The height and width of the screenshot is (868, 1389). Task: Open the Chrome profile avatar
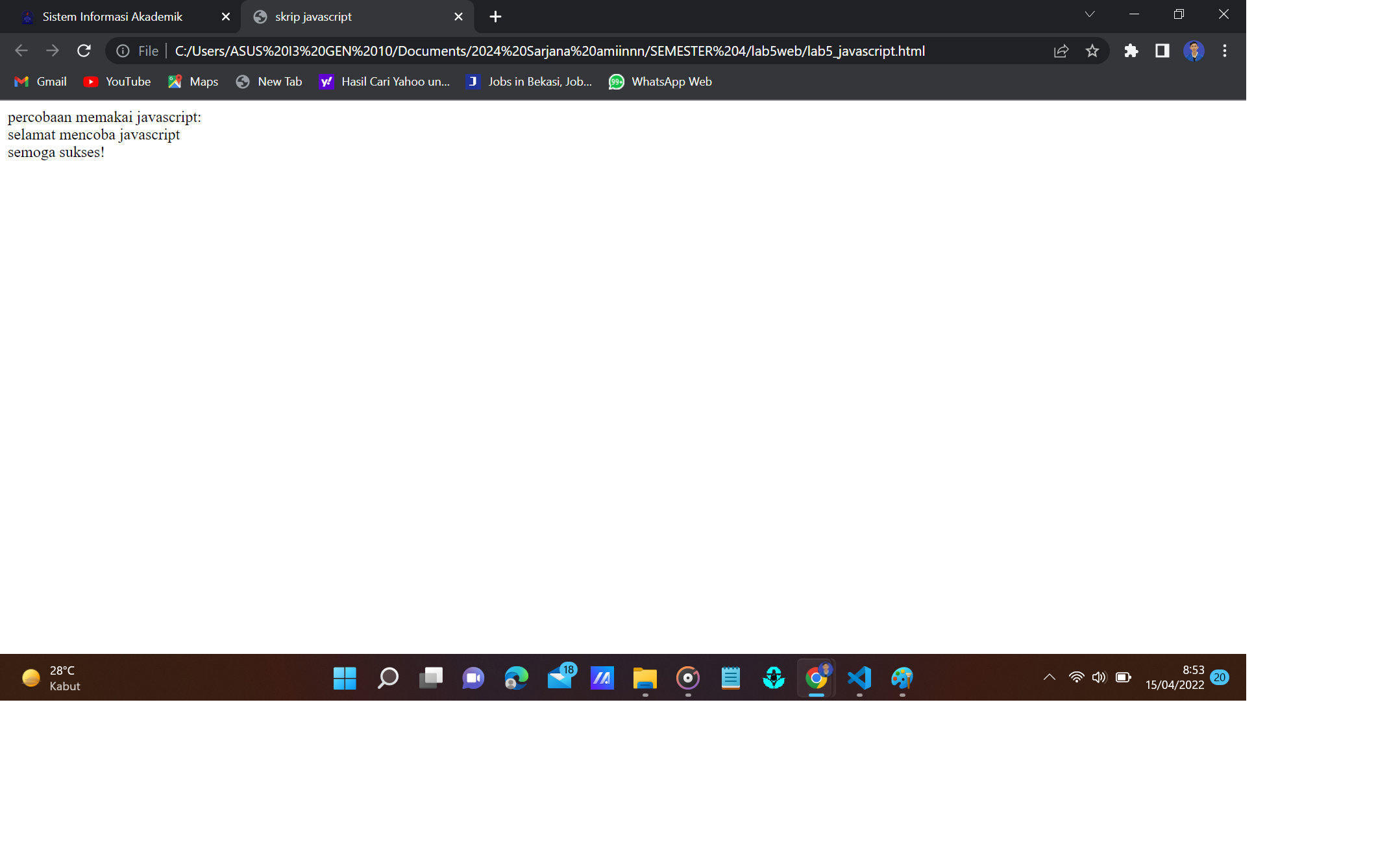point(1194,51)
